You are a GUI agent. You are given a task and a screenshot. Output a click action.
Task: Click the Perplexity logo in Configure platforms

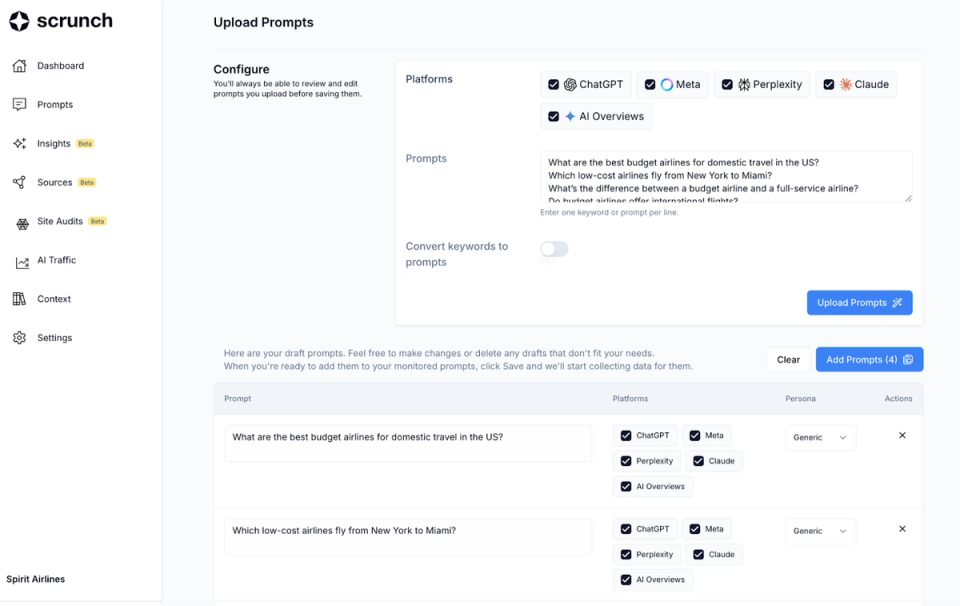(x=744, y=84)
